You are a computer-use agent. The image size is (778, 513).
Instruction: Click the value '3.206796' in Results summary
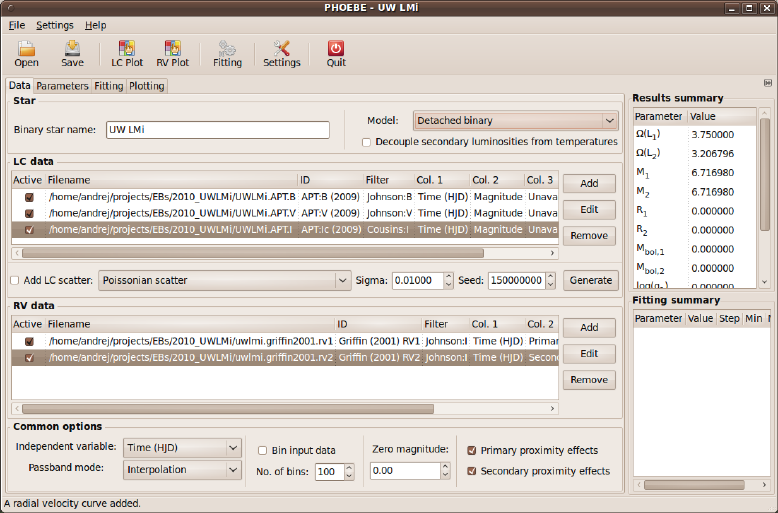pos(713,154)
